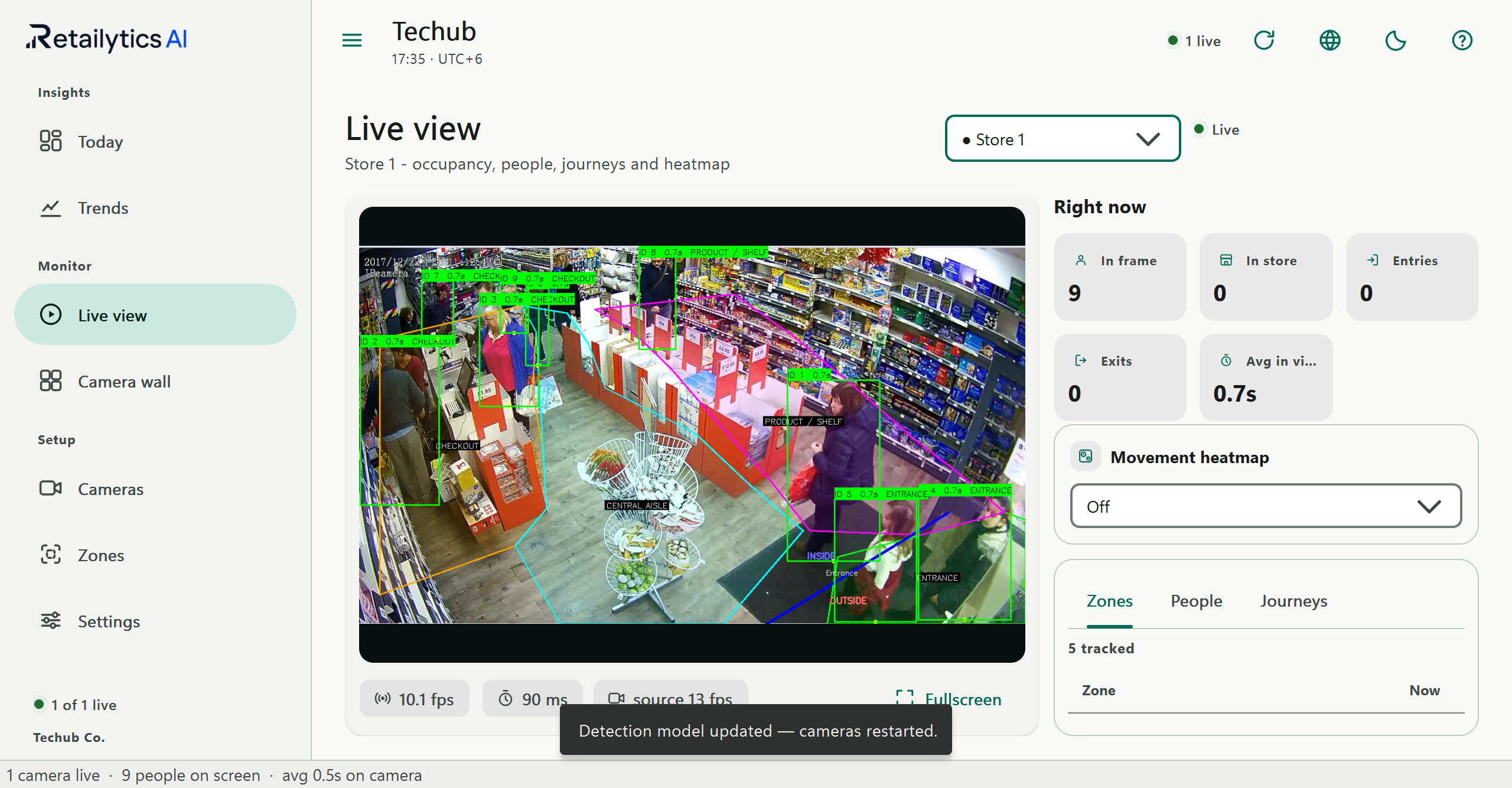Click the live camera video feed
This screenshot has height=788, width=1512.
click(692, 434)
